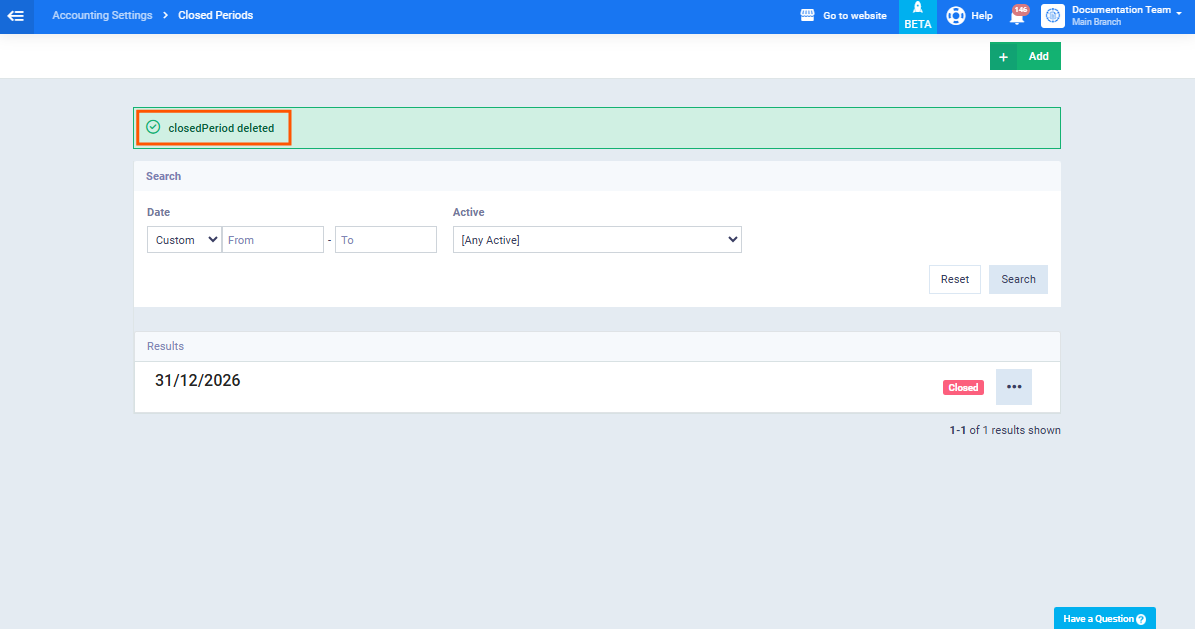
Task: Click the company logo avatar
Action: (x=1052, y=16)
